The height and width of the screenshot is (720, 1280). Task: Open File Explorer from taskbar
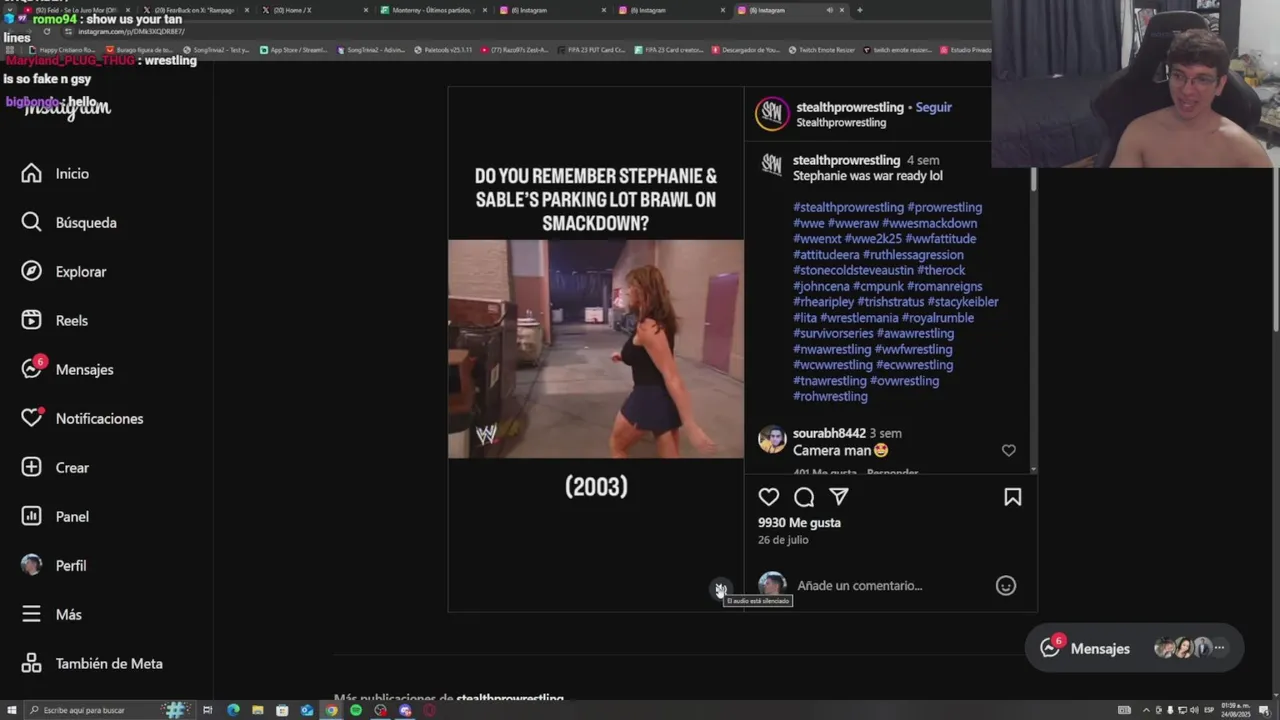tap(258, 710)
